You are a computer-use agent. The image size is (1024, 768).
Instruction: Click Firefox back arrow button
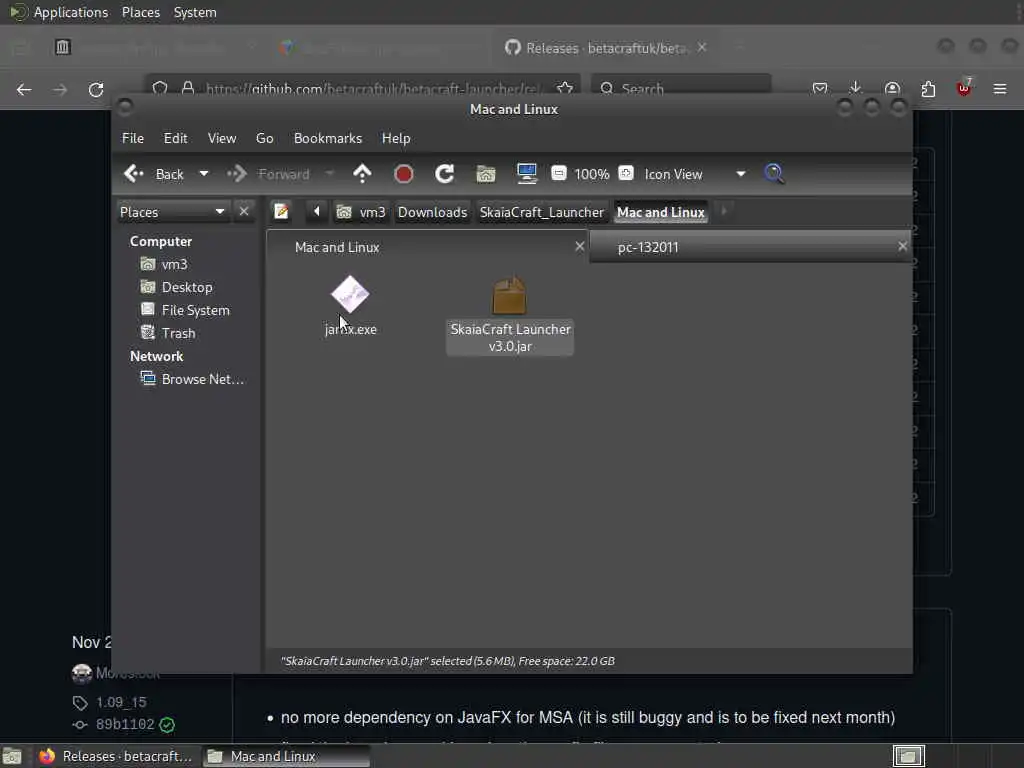coord(24,89)
